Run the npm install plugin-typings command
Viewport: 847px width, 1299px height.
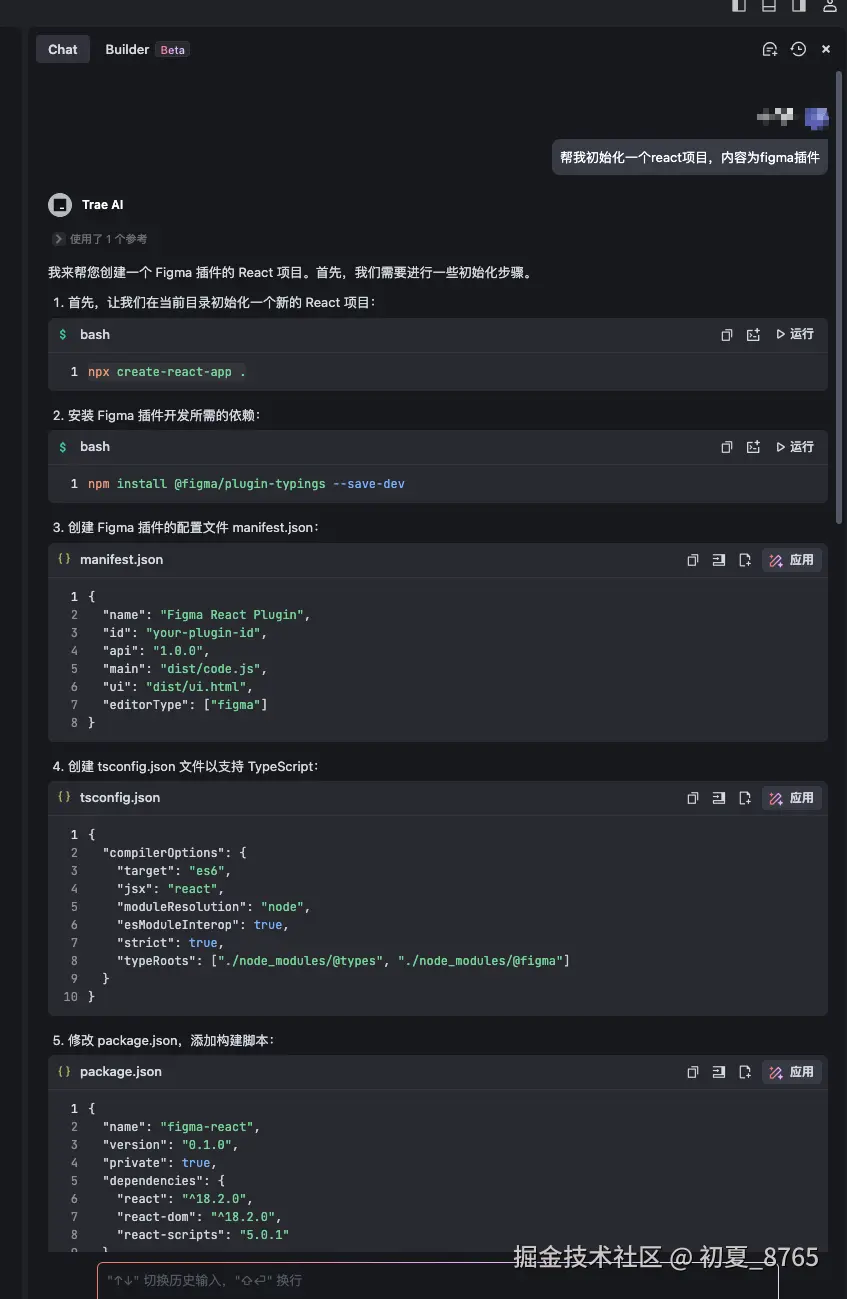[x=795, y=447]
